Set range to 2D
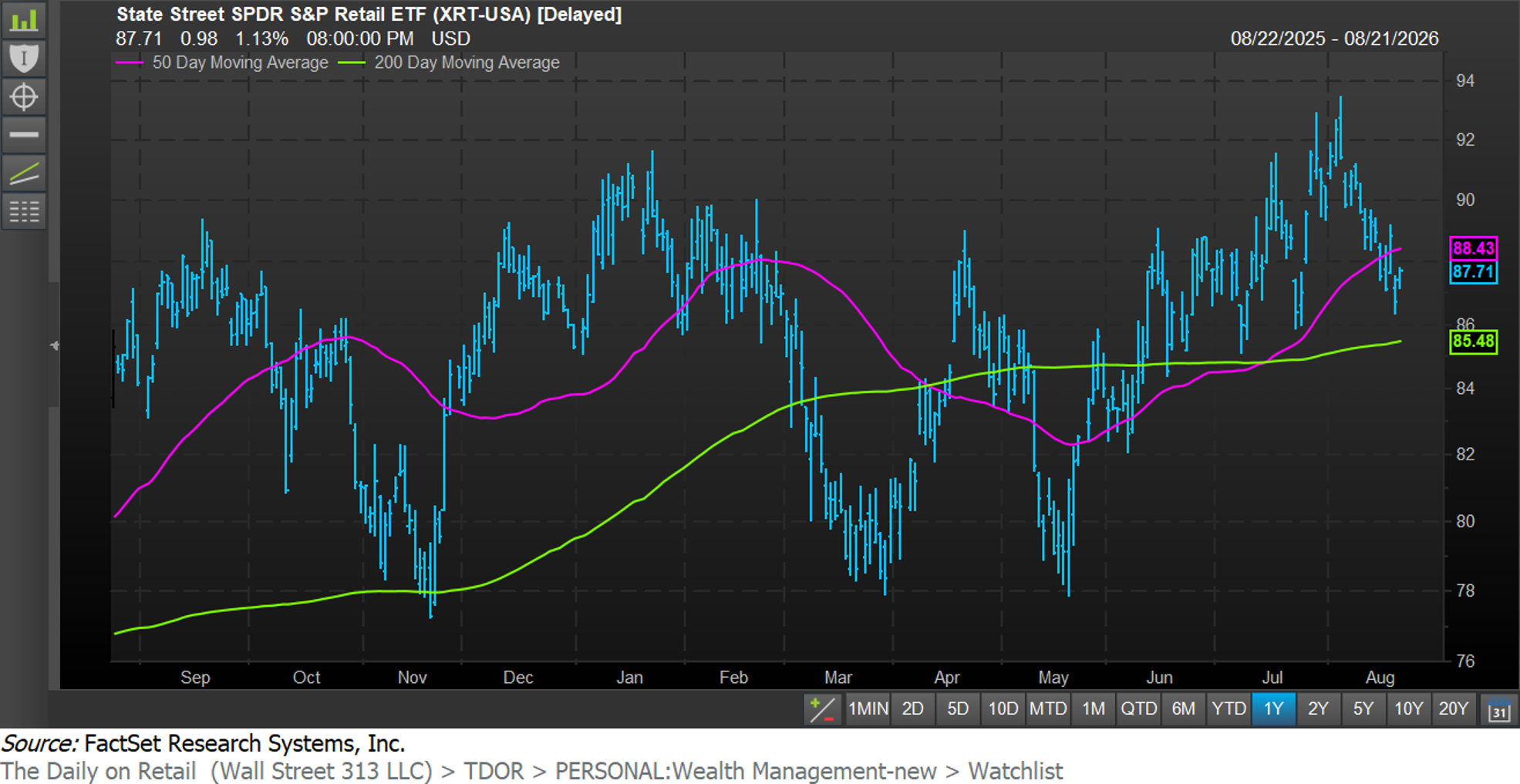The width and height of the screenshot is (1520, 784). pos(912,708)
